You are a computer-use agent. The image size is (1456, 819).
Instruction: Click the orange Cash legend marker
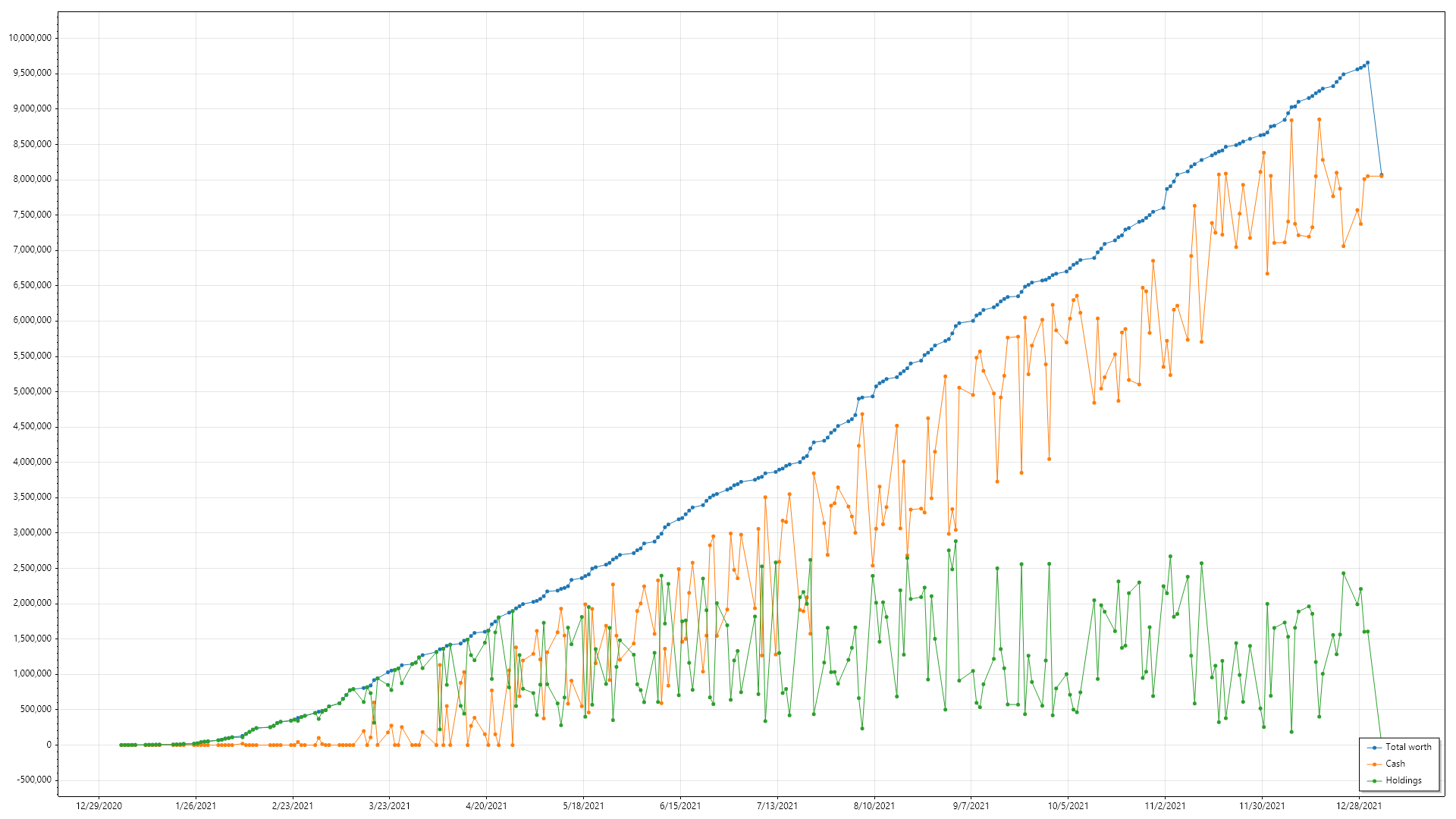tap(1375, 764)
